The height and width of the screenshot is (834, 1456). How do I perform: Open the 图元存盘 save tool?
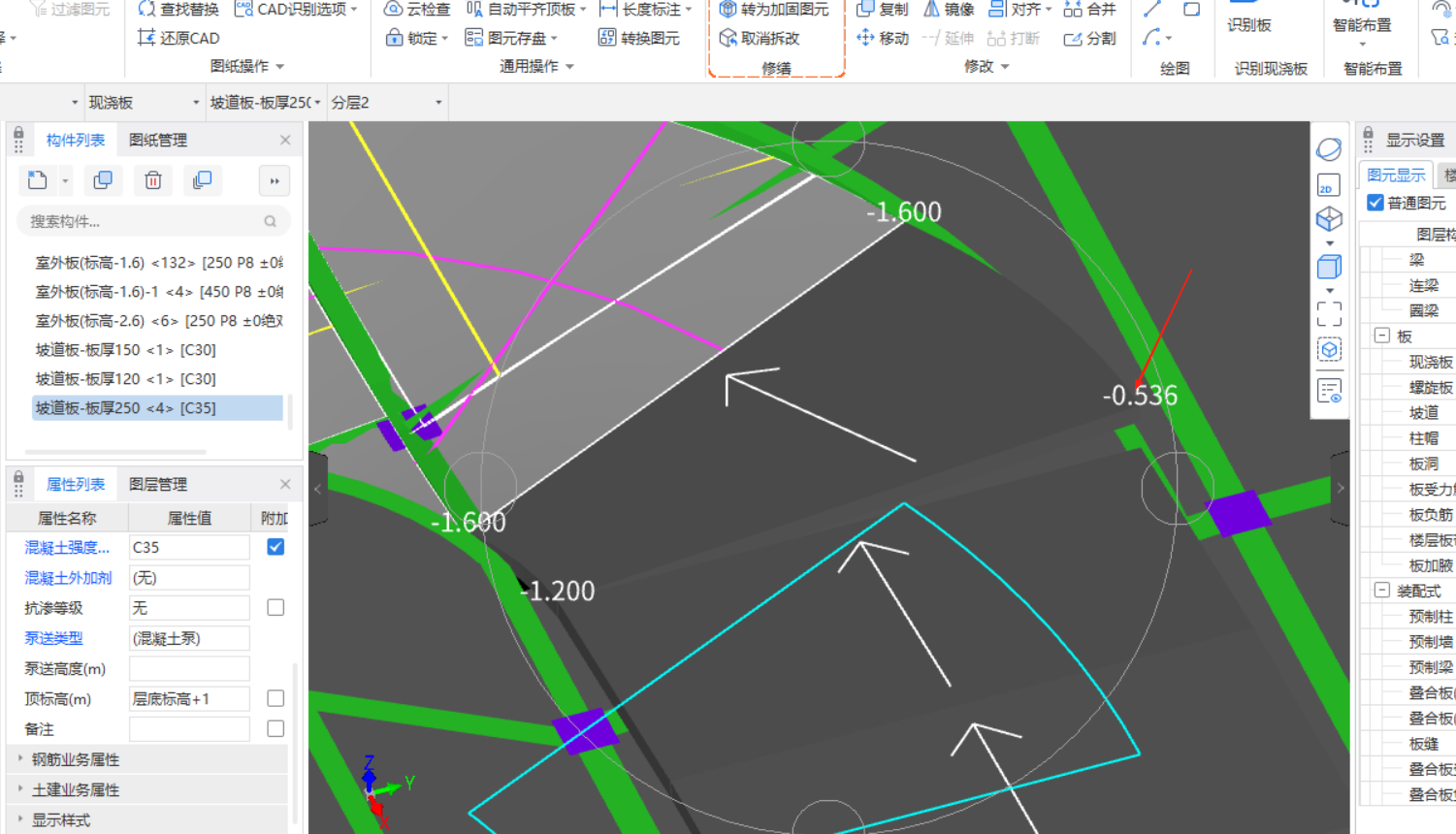pos(510,38)
